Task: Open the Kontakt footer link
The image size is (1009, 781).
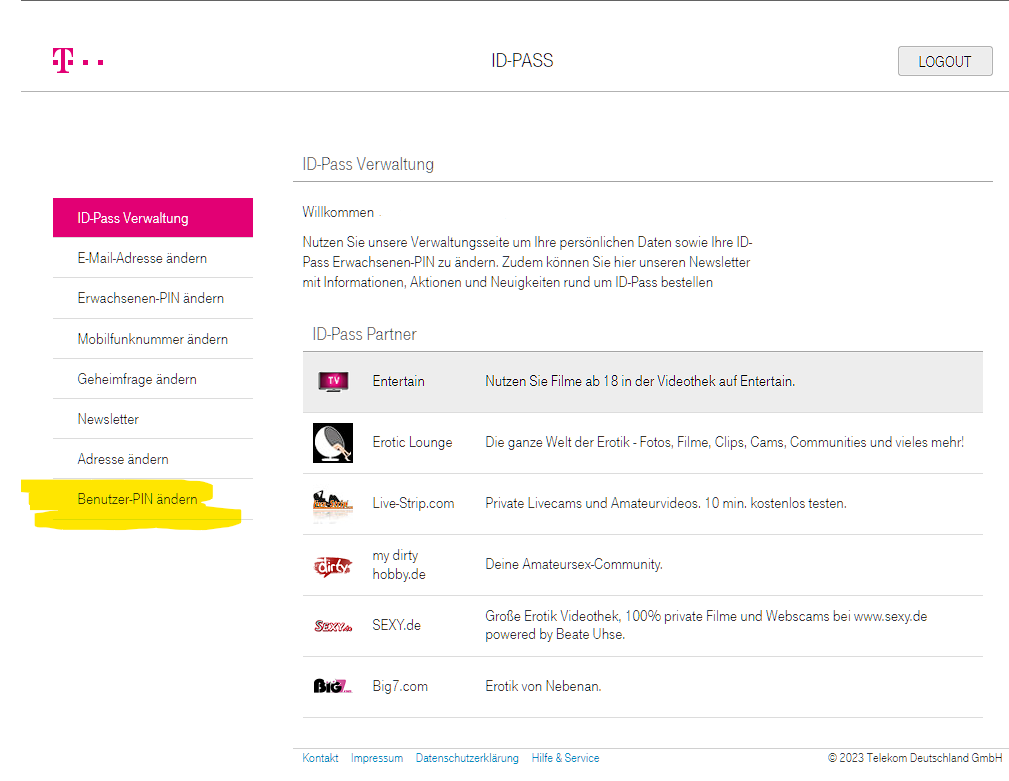Action: pos(320,758)
